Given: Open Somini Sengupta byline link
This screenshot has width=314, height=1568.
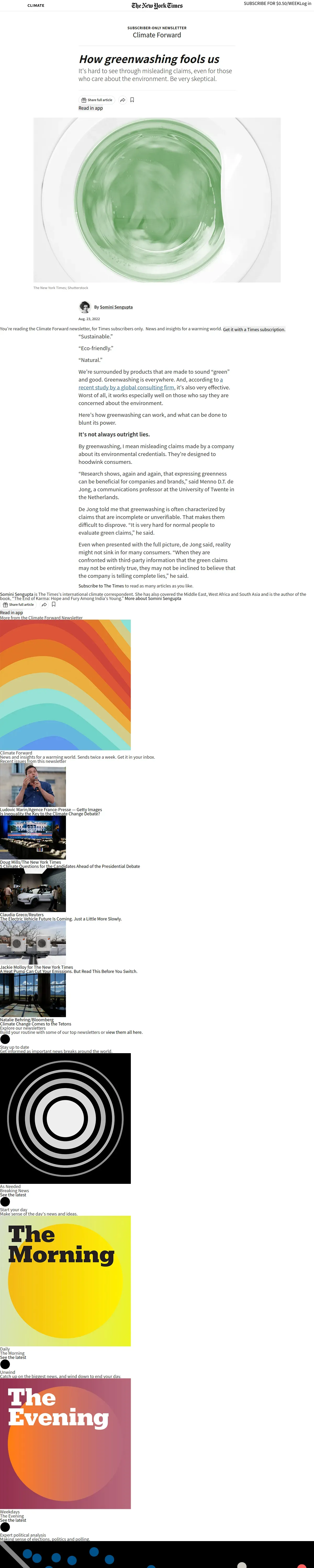Looking at the screenshot, I should tap(116, 307).
